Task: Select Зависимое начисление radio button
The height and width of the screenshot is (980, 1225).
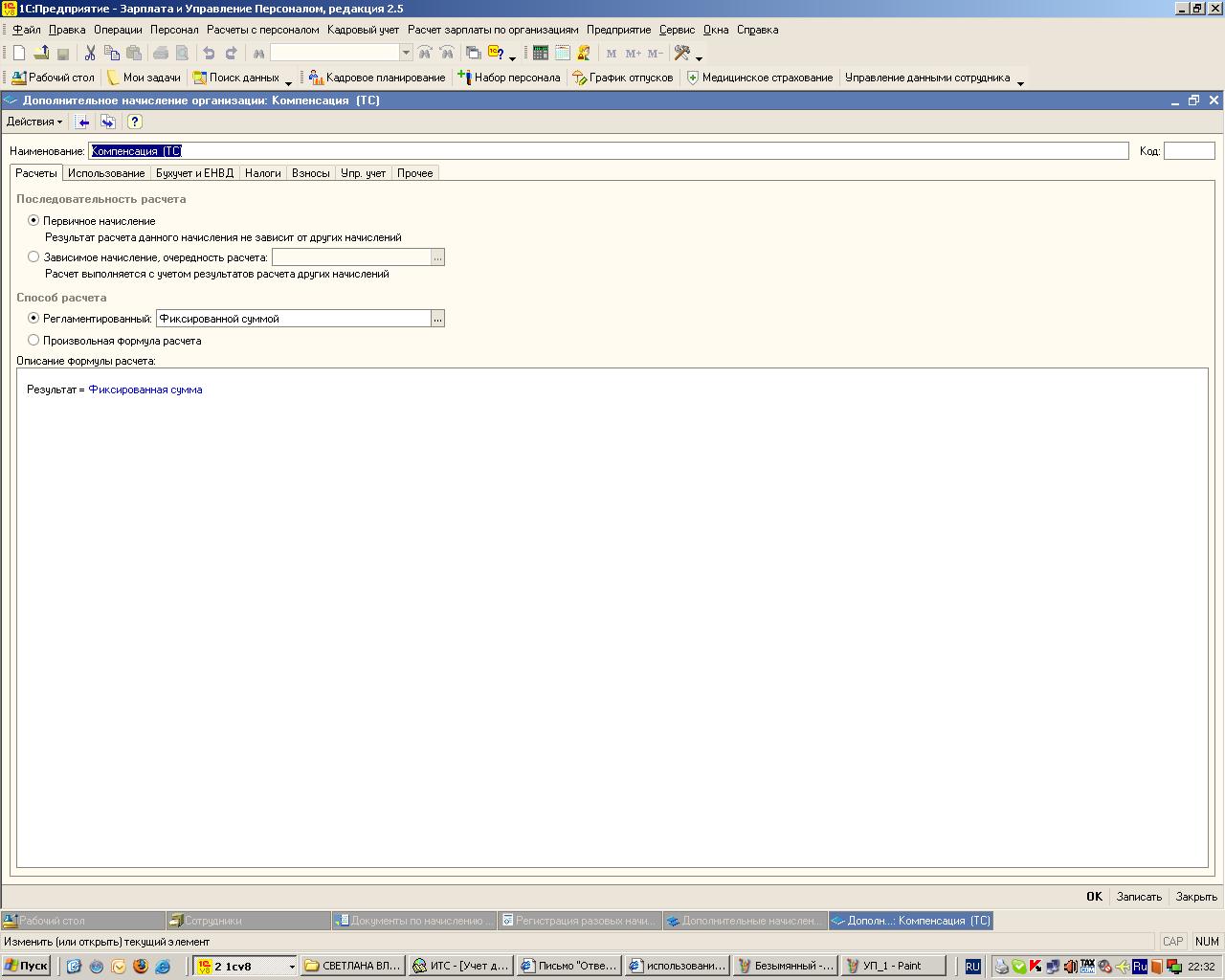Action: click(34, 256)
